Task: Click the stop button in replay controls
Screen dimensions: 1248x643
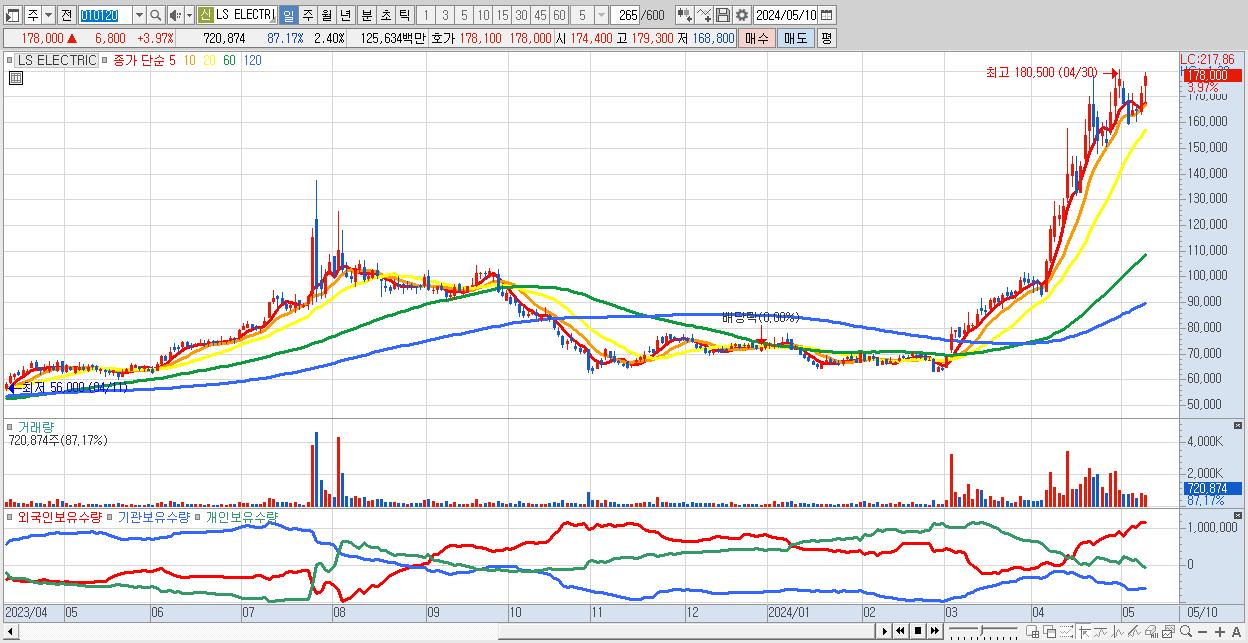Action: click(x=918, y=631)
